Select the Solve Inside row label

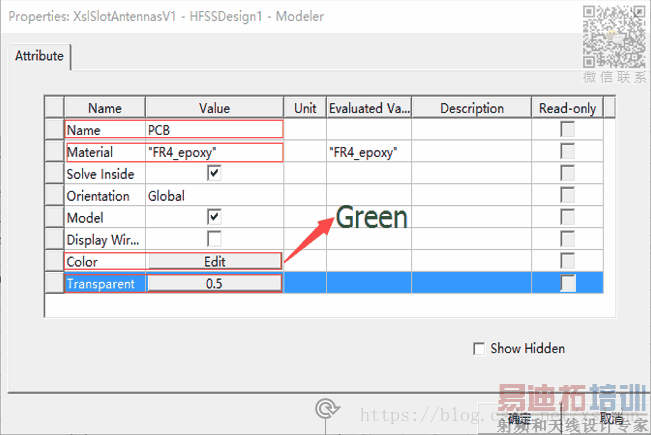tap(105, 174)
